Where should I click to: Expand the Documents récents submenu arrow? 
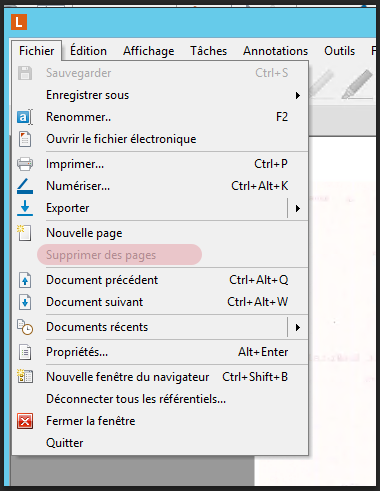click(297, 327)
